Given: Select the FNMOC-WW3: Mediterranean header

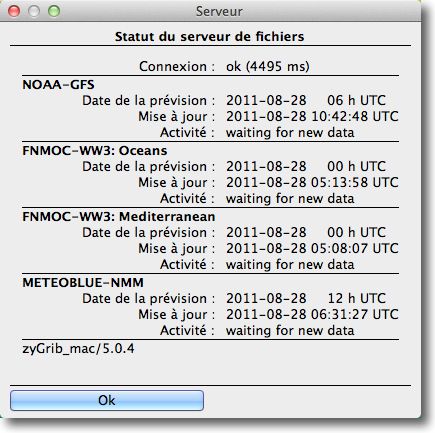Looking at the screenshot, I should coord(119,216).
